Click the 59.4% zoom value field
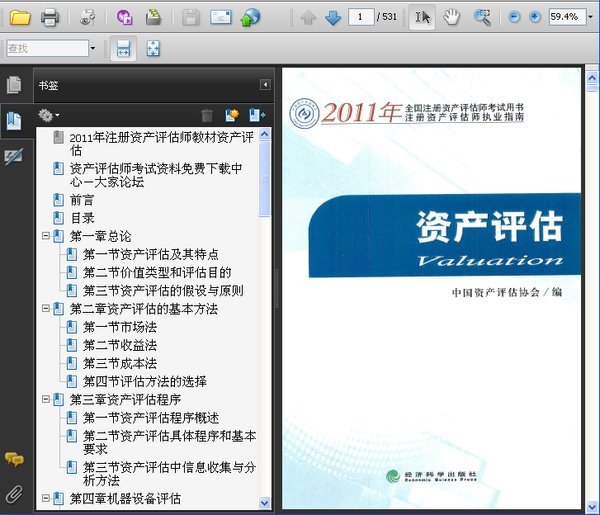 (x=567, y=16)
